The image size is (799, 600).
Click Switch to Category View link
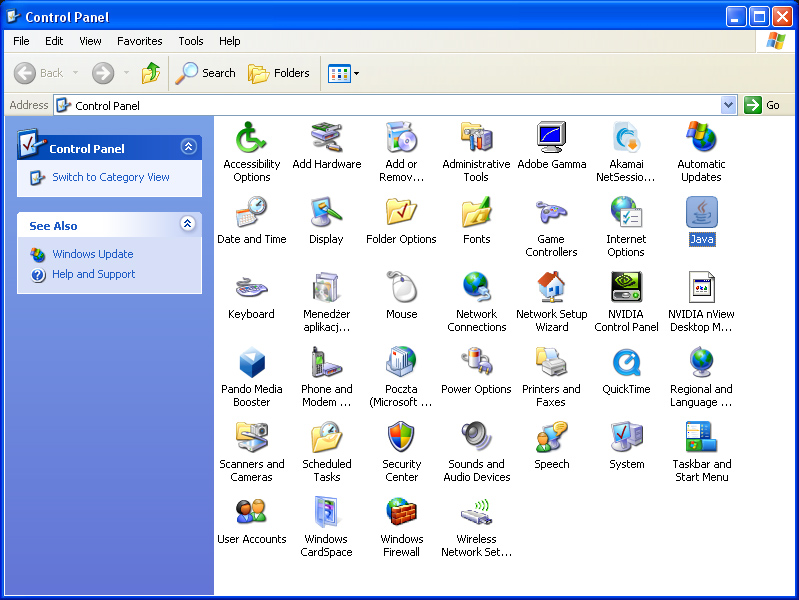(111, 177)
